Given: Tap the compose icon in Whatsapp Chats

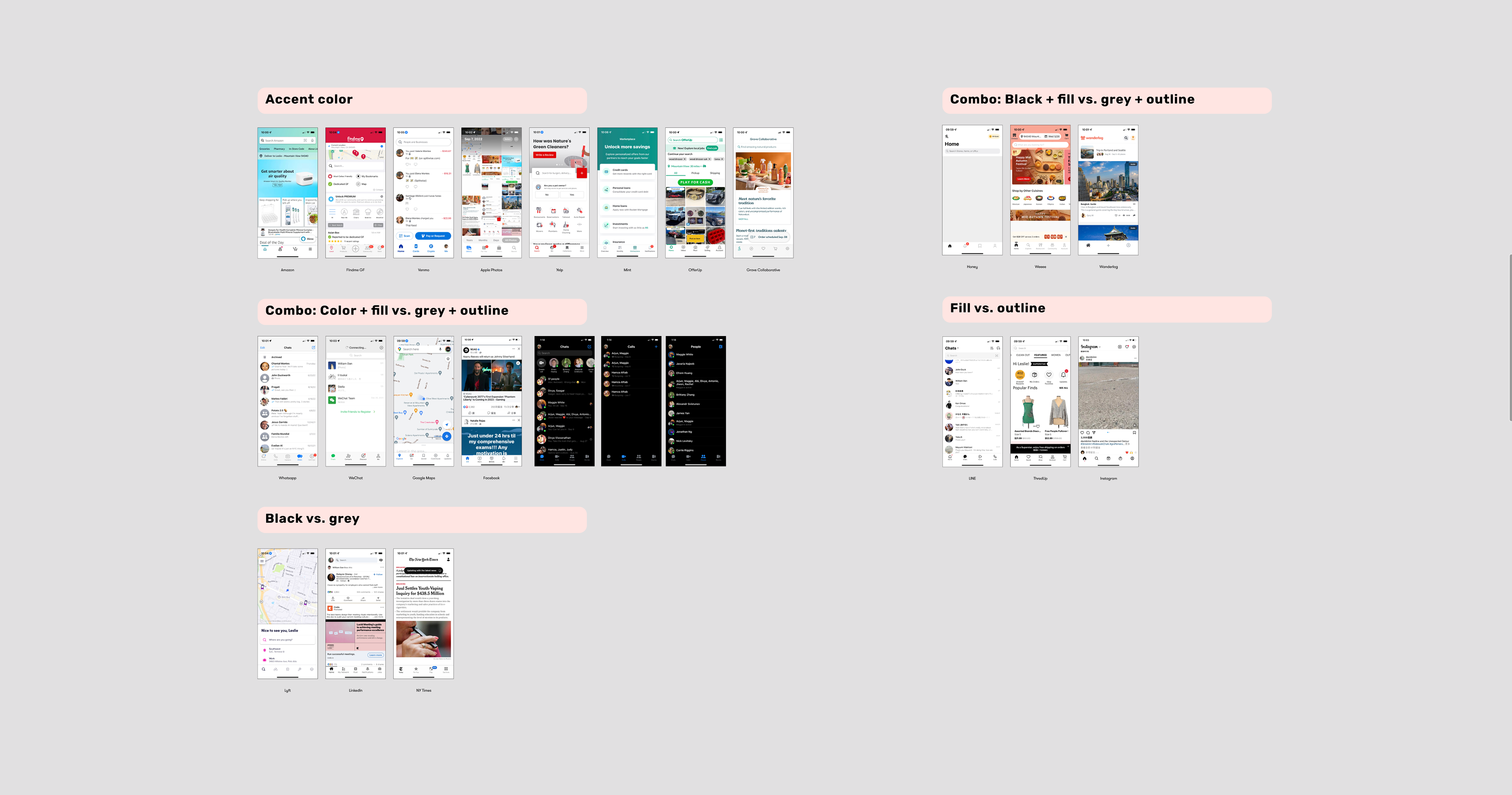Looking at the screenshot, I should 313,348.
